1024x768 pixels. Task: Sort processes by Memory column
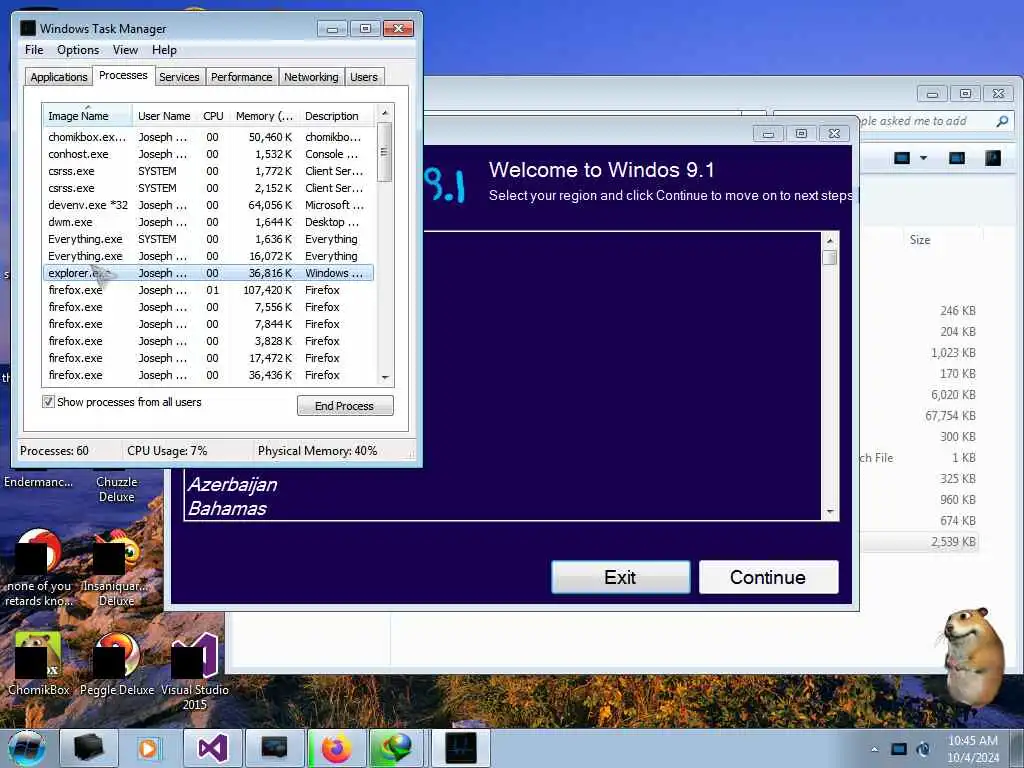[264, 116]
